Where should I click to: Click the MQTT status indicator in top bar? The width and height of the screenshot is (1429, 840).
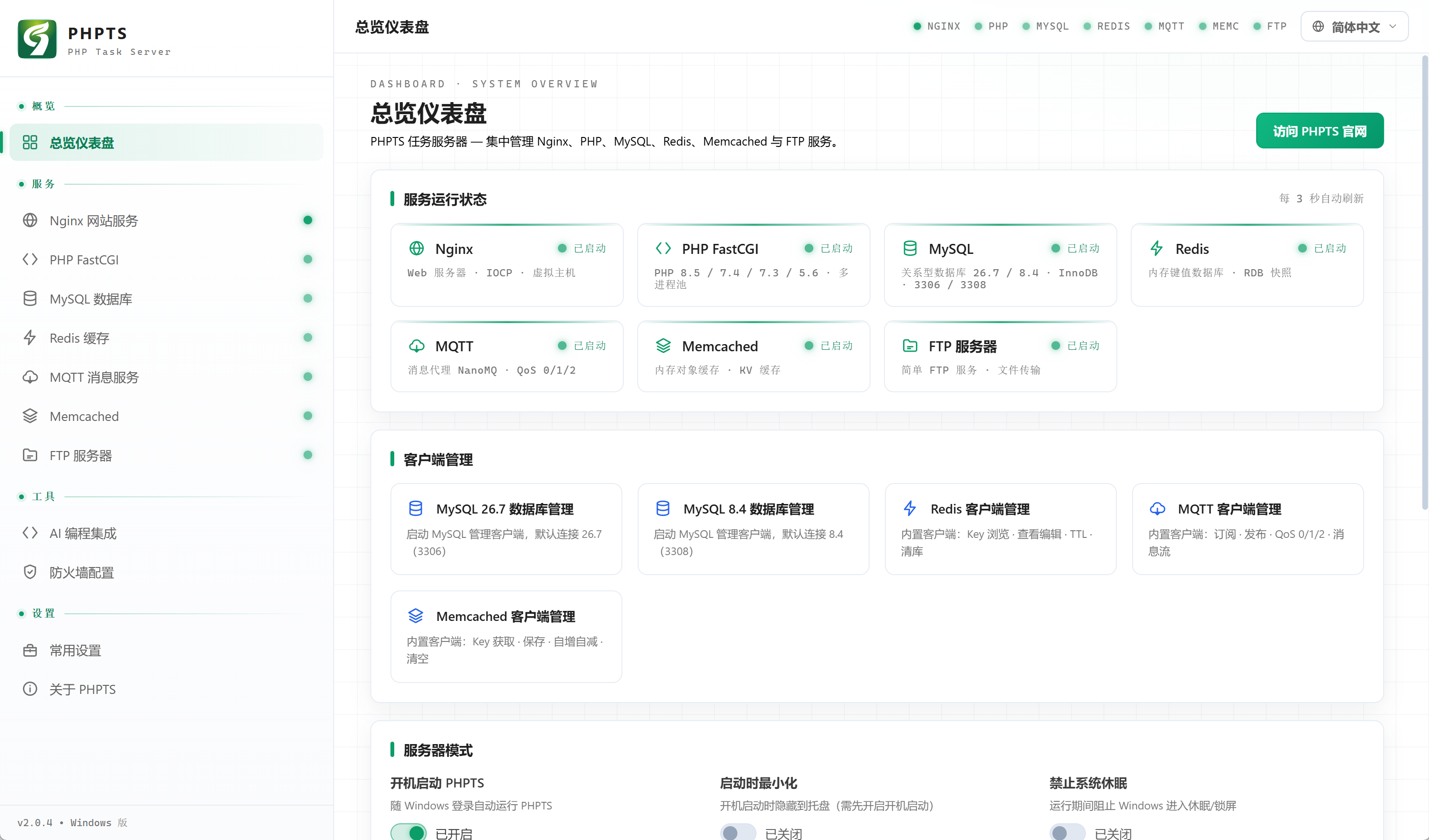point(1164,26)
